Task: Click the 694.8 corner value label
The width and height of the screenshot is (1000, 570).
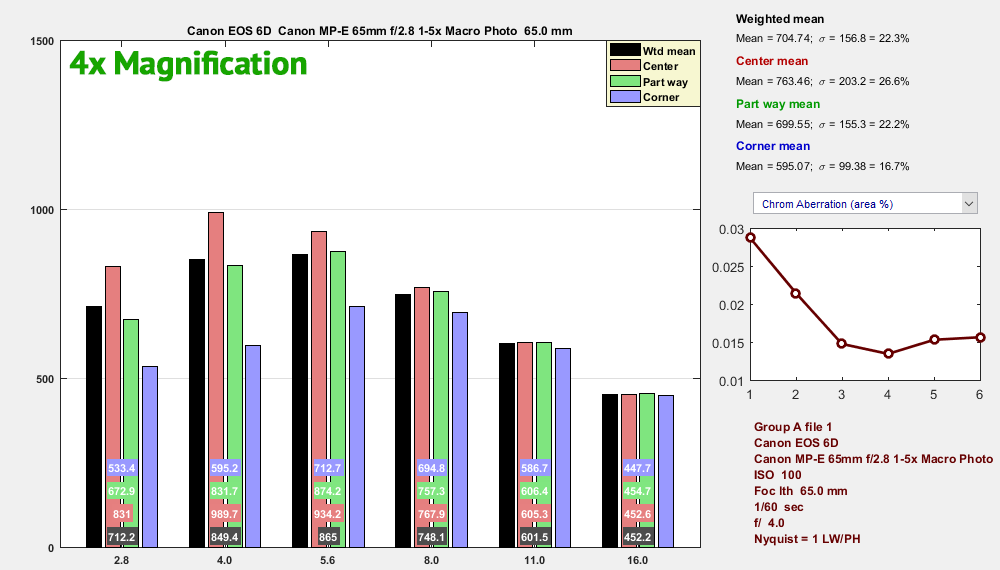Action: click(431, 468)
